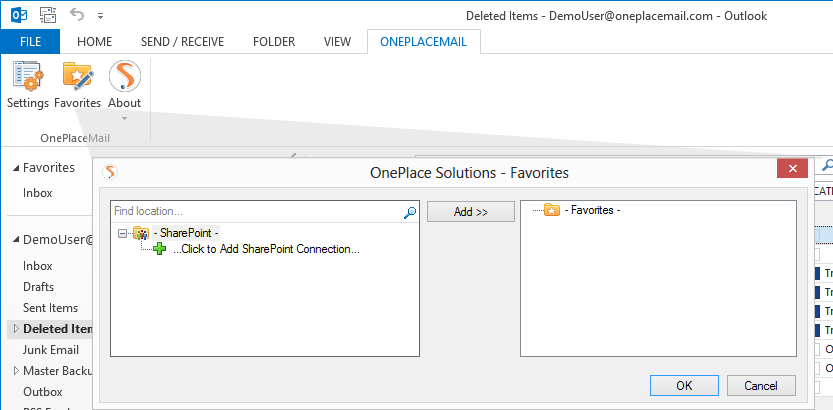
Task: Confirm the dialog with OK
Action: tap(683, 385)
